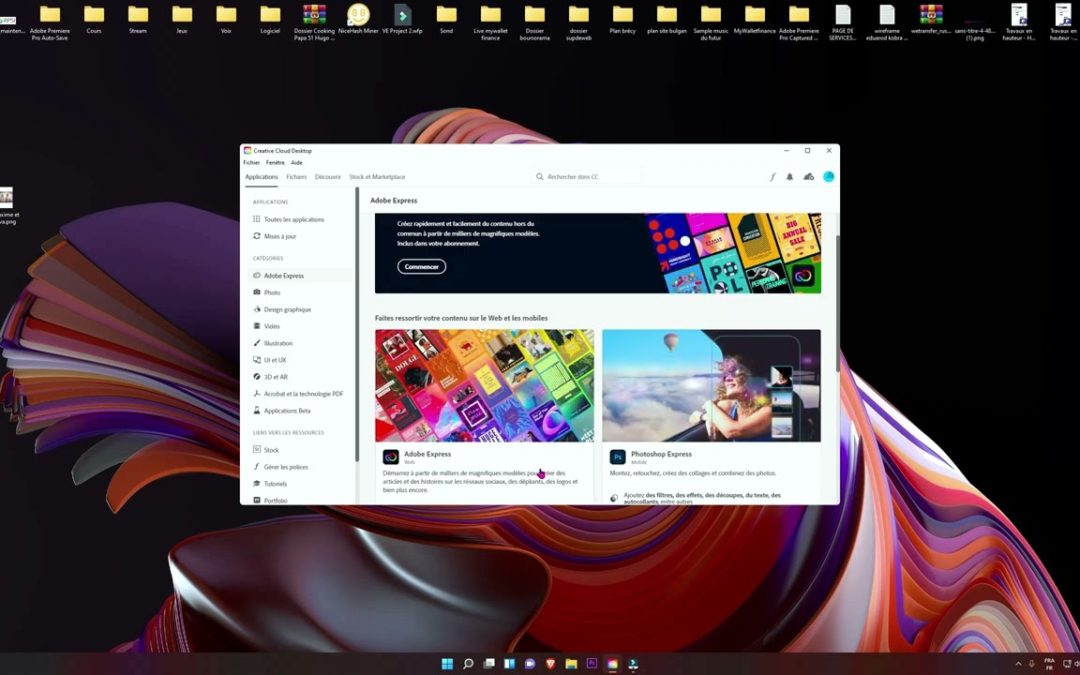Select the NiceHash Miner desktop shortcut

tap(358, 20)
